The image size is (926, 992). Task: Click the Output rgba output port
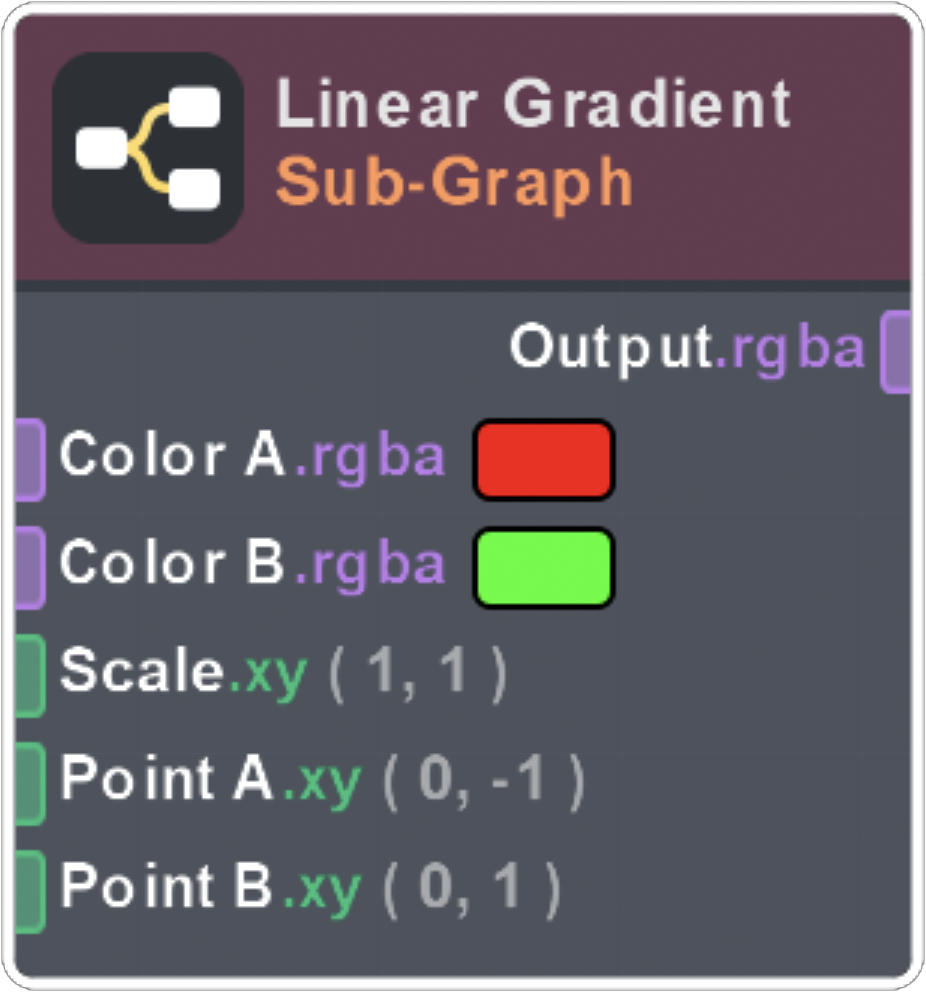[897, 351]
